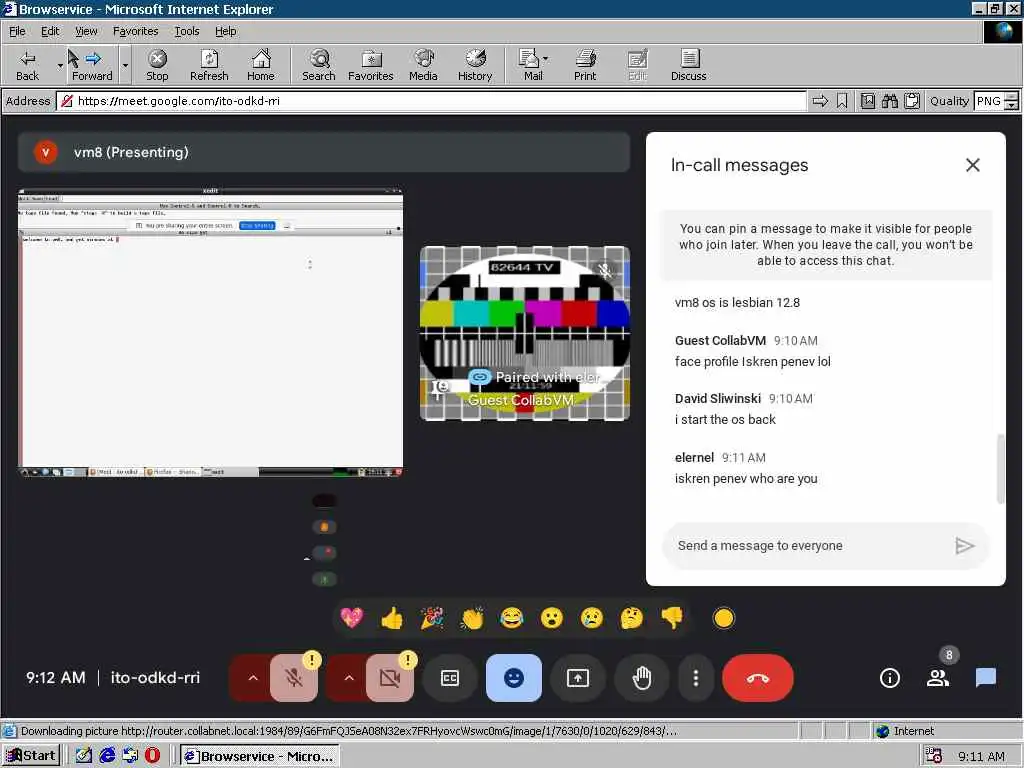Stop loading the page

tap(157, 65)
